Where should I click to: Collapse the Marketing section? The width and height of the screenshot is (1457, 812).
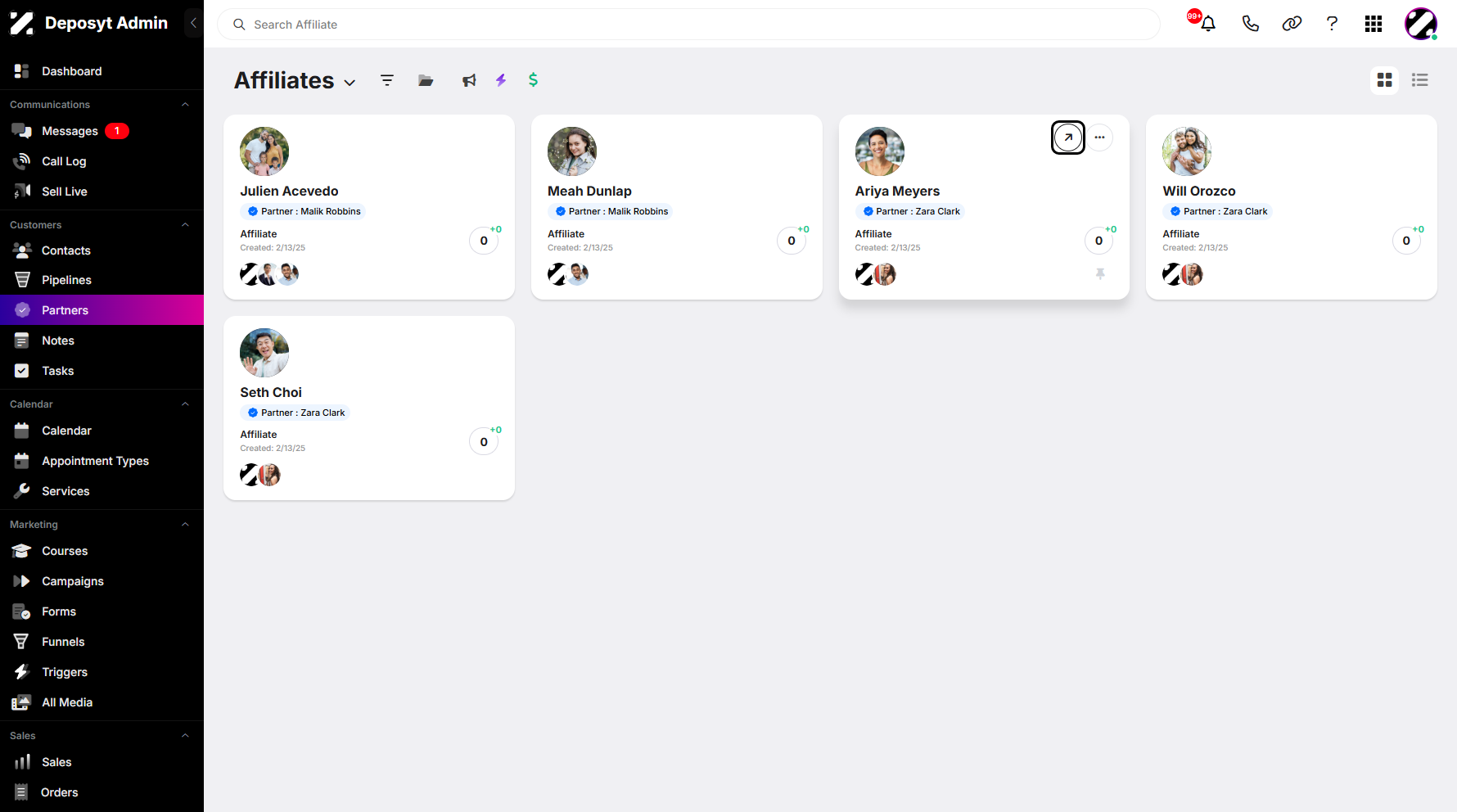tap(185, 525)
